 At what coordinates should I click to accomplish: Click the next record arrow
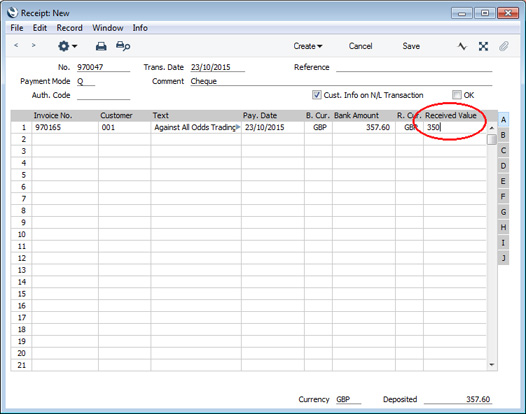(x=33, y=45)
